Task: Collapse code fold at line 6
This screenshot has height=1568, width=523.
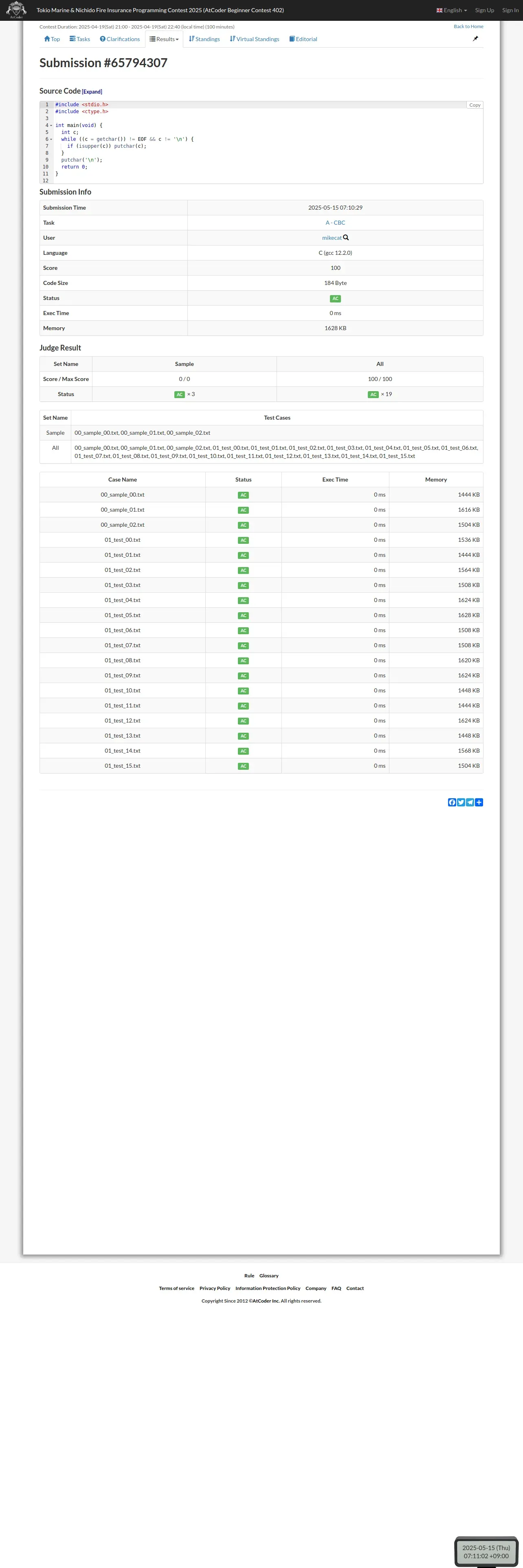Action: pos(51,139)
